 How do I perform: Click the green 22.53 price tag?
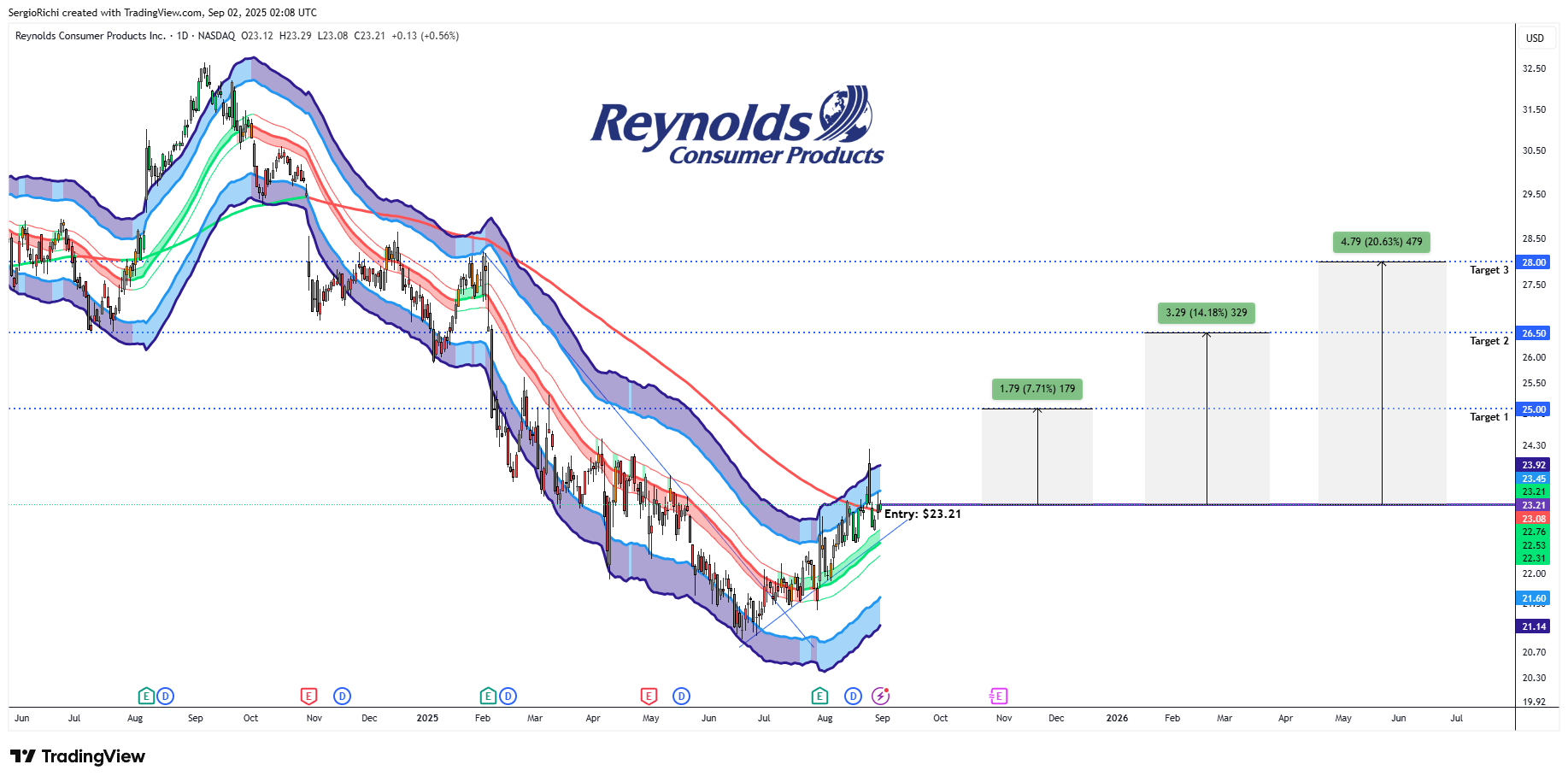click(x=1534, y=545)
